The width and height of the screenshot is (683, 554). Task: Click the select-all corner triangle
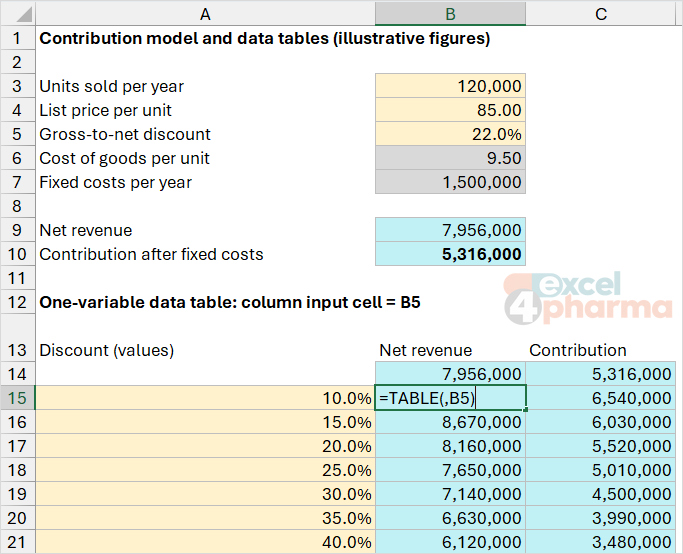(18, 14)
